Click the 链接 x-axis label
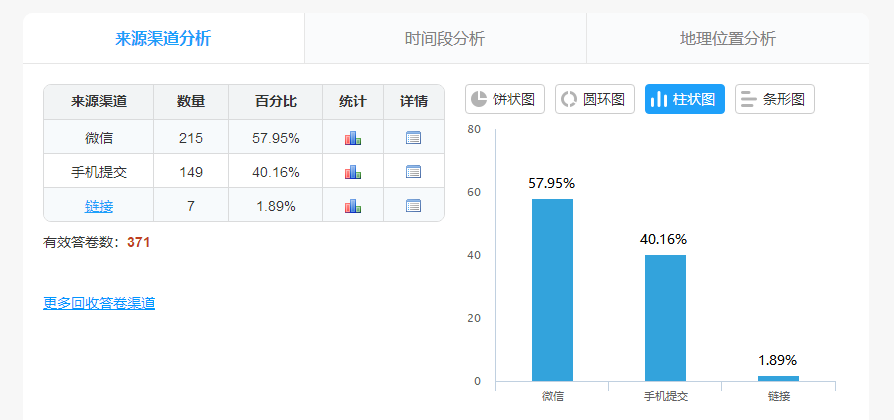The height and width of the screenshot is (420, 894). pyautogui.click(x=779, y=396)
